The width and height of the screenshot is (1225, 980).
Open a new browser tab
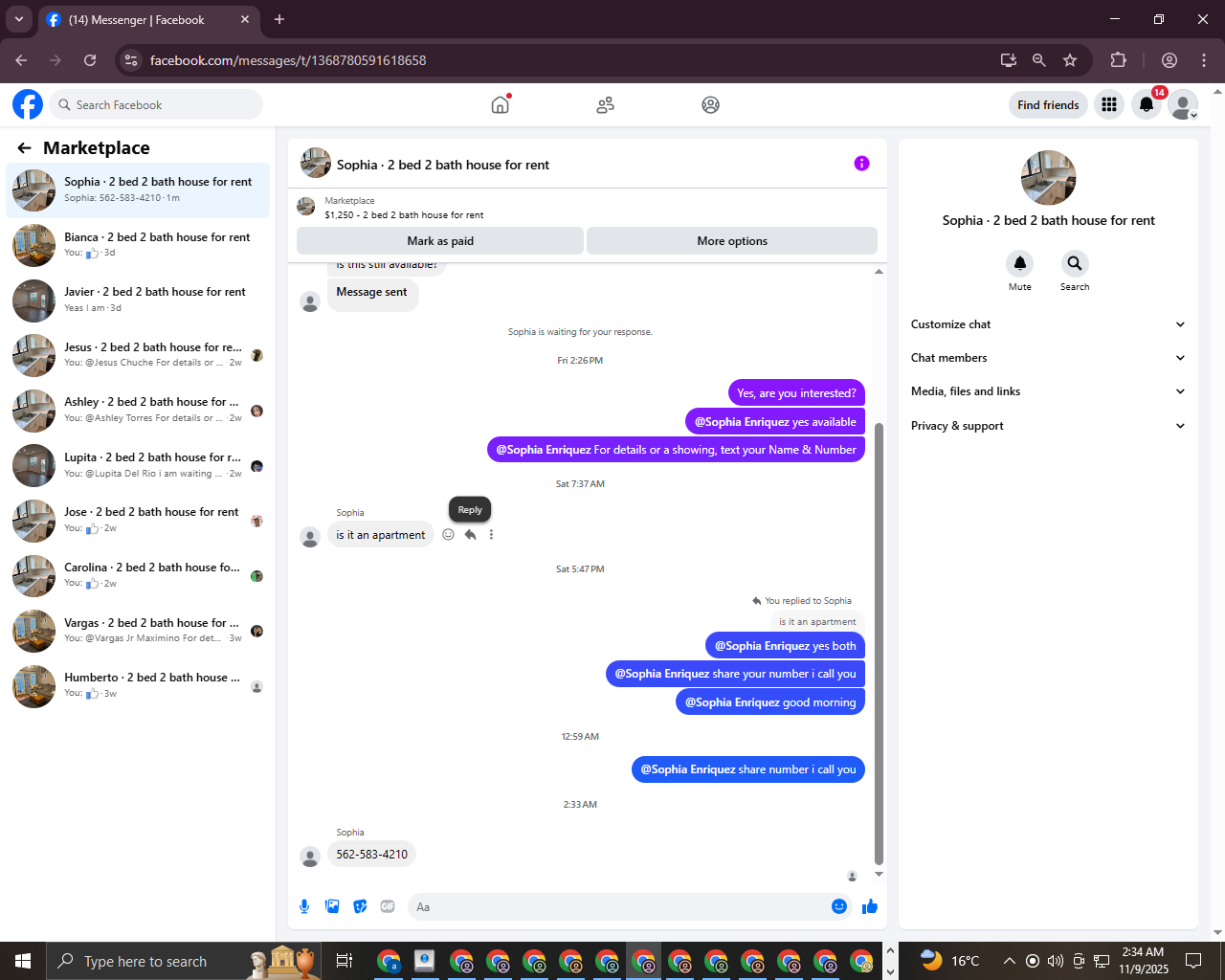tap(279, 19)
